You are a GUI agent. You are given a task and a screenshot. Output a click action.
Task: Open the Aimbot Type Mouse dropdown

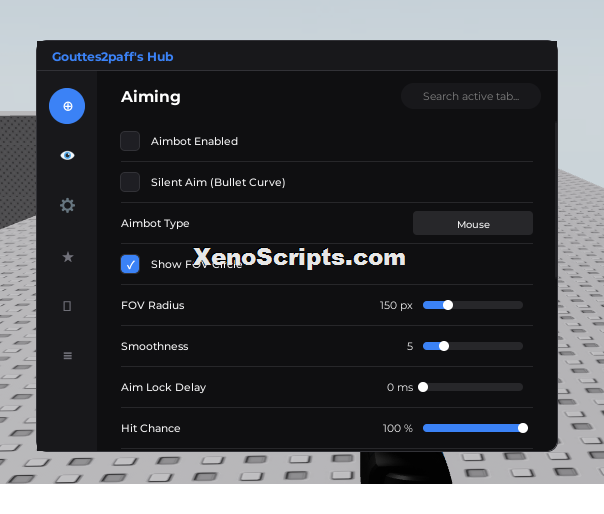(x=473, y=223)
